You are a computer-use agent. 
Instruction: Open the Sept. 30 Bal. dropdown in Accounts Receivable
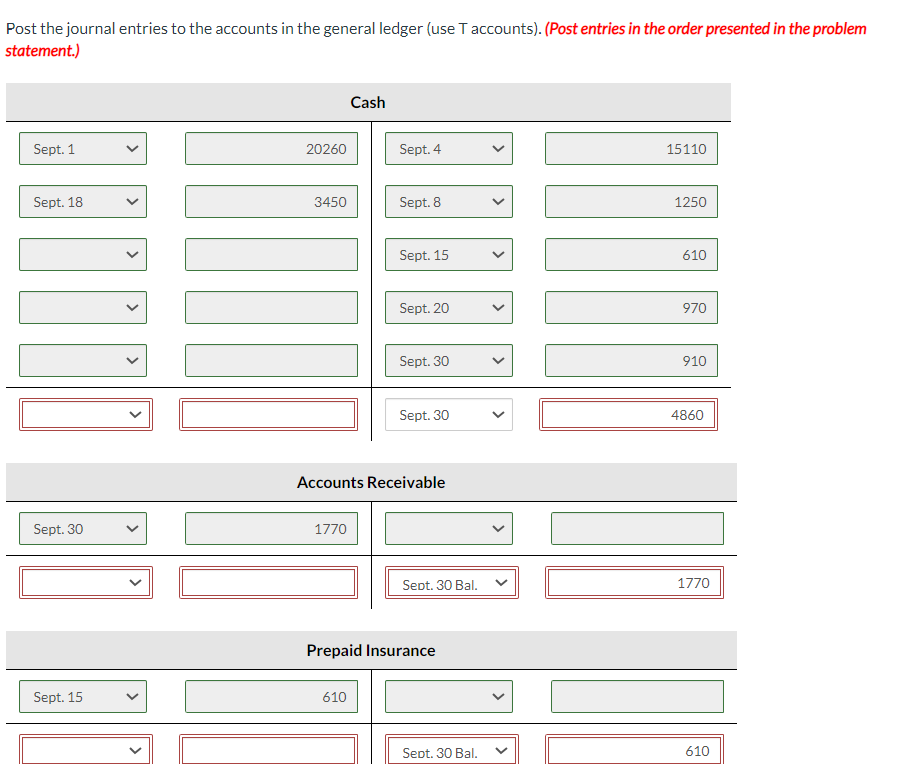tap(452, 583)
